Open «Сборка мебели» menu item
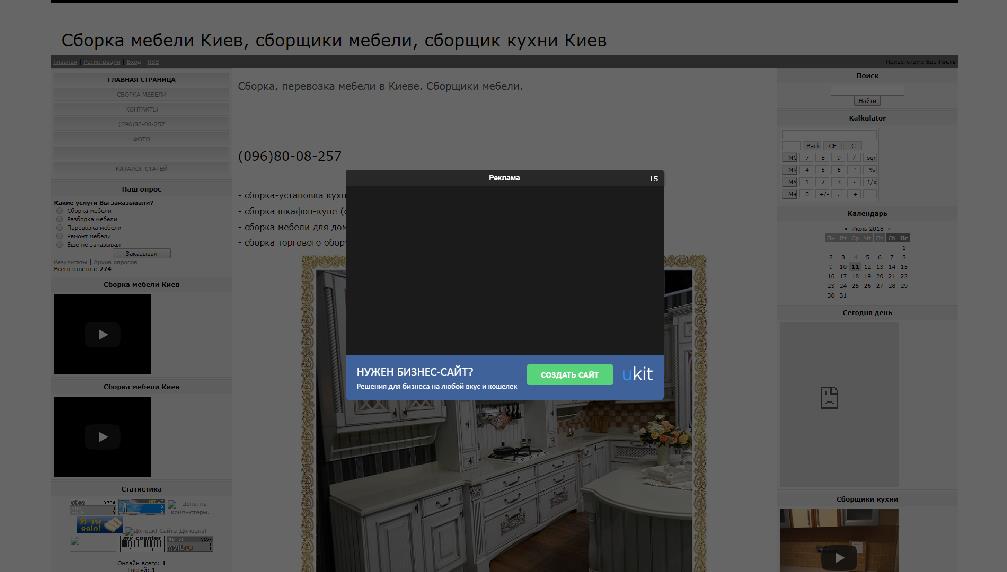 [141, 94]
